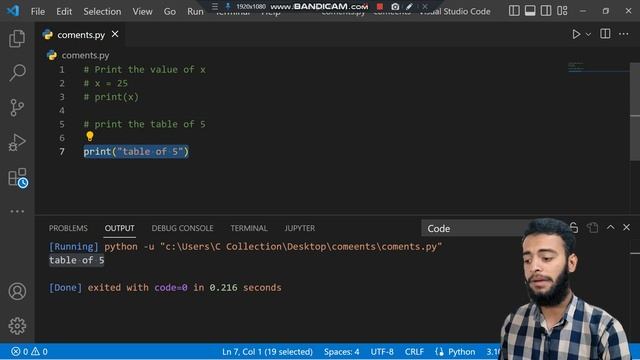Close the coments.py editor tab

point(115,34)
